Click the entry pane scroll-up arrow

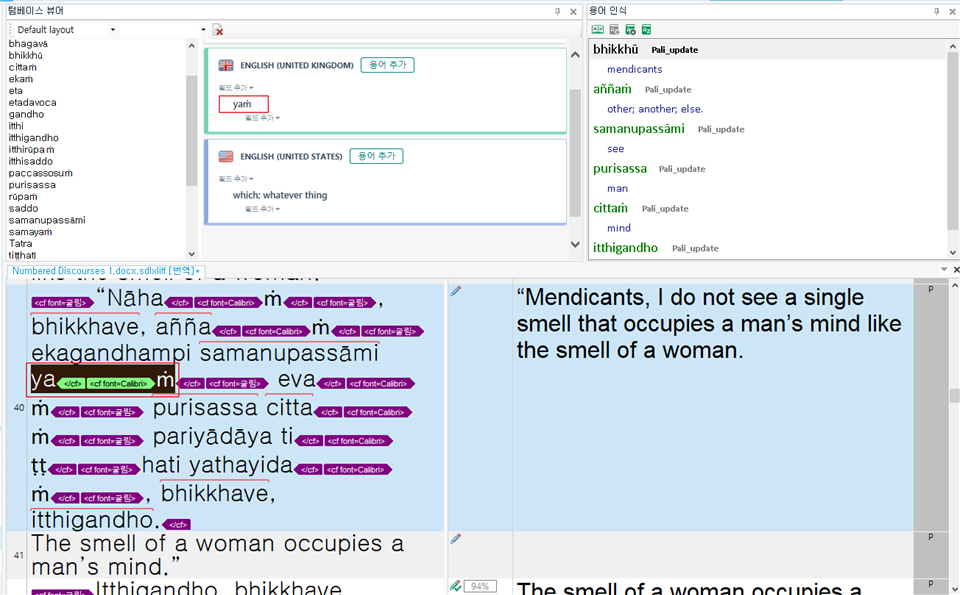[x=575, y=54]
